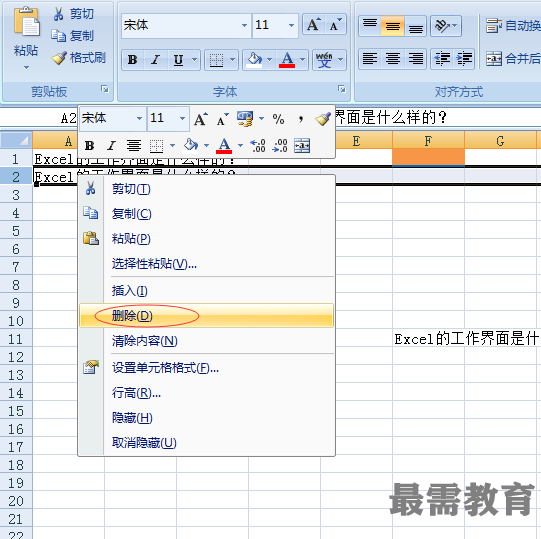Click Cut in the ribbon clipboard group

73,14
